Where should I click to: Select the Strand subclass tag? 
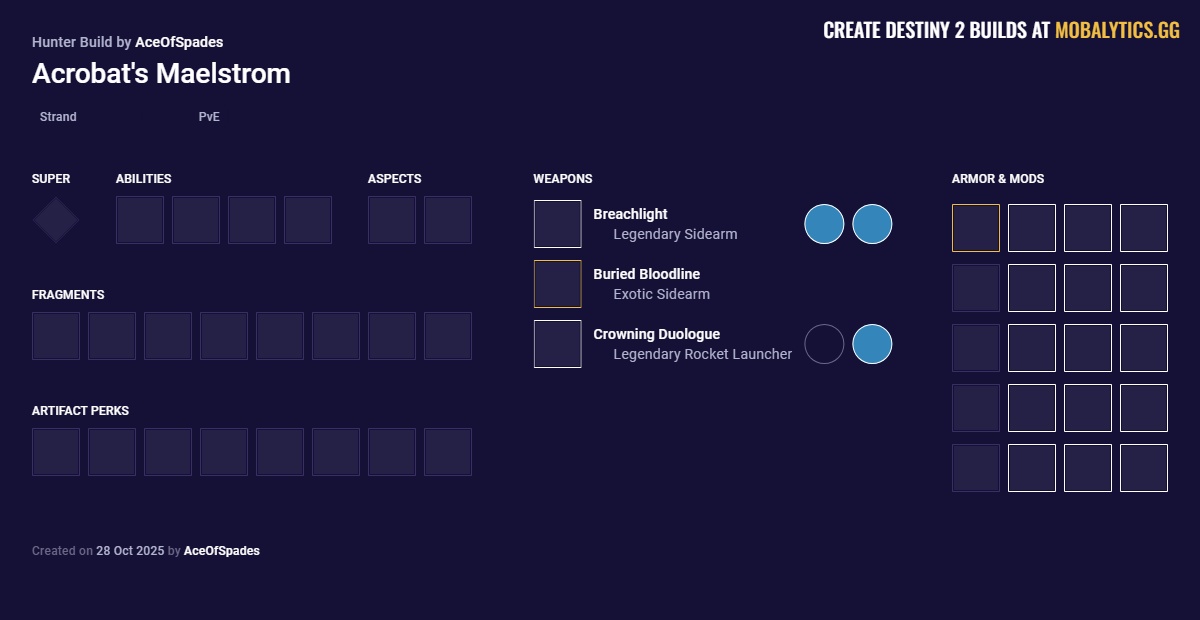pos(58,117)
